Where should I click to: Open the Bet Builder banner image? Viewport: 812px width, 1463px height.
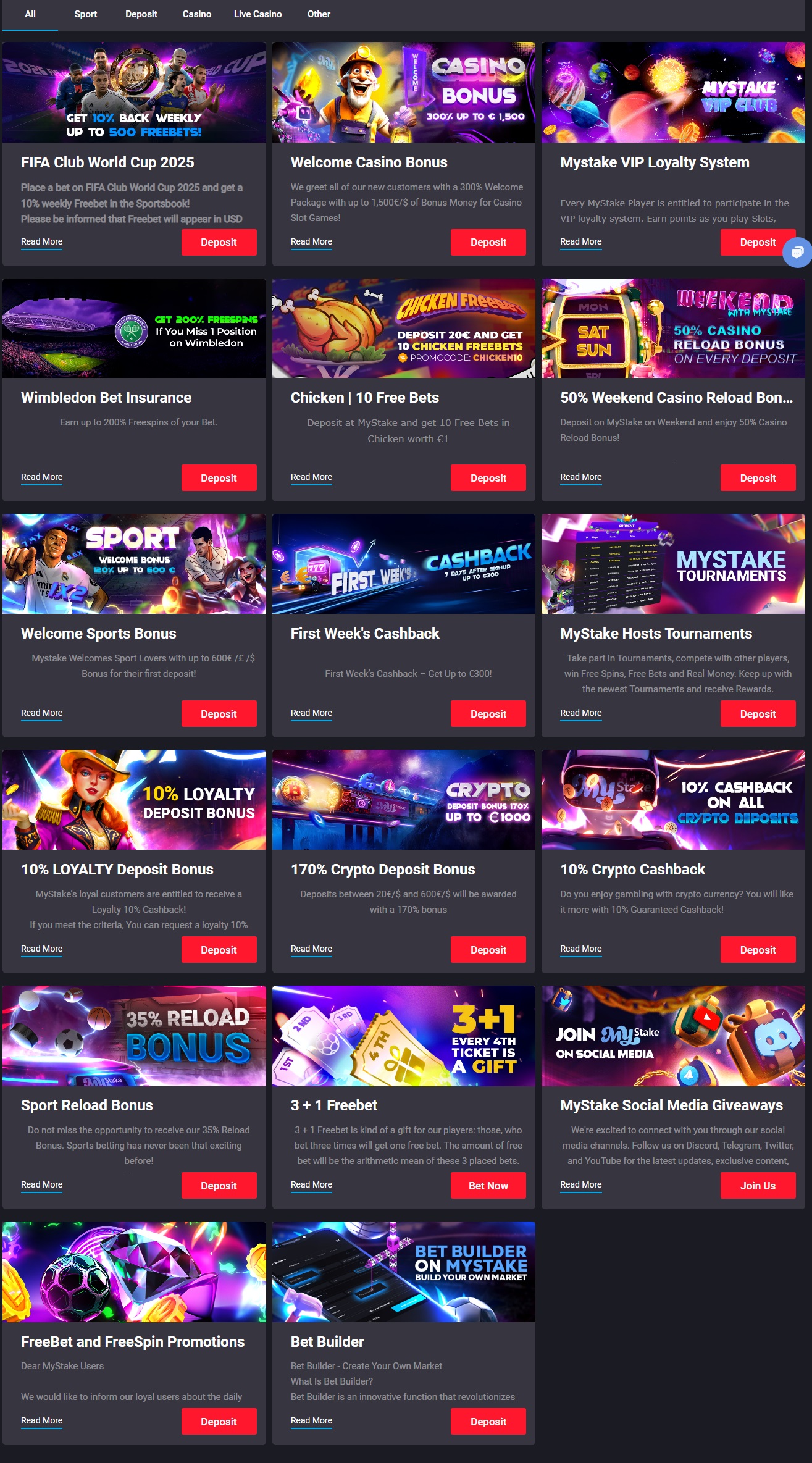point(404,1272)
